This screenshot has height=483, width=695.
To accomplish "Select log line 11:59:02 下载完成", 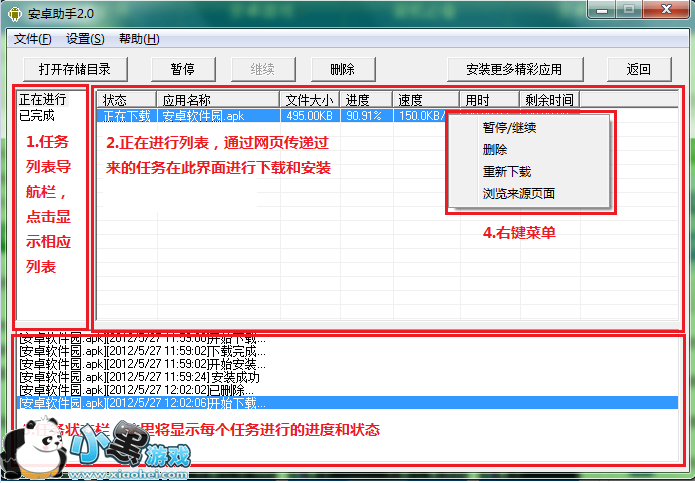I will (348, 352).
